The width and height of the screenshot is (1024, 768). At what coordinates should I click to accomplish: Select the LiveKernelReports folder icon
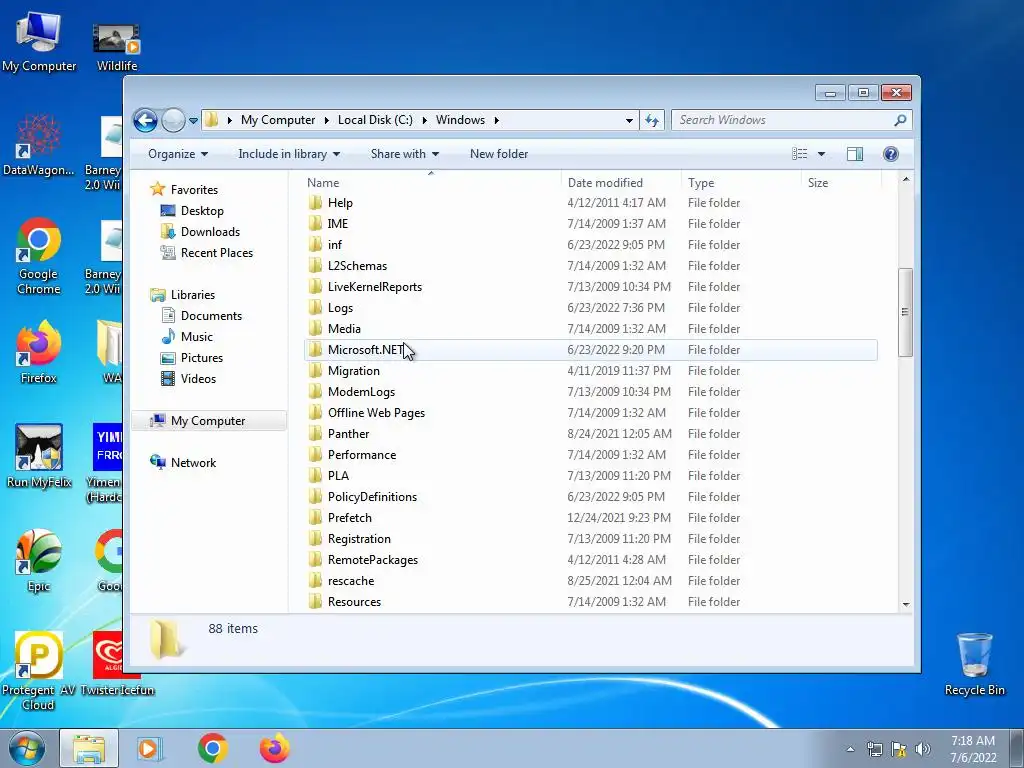tap(315, 287)
